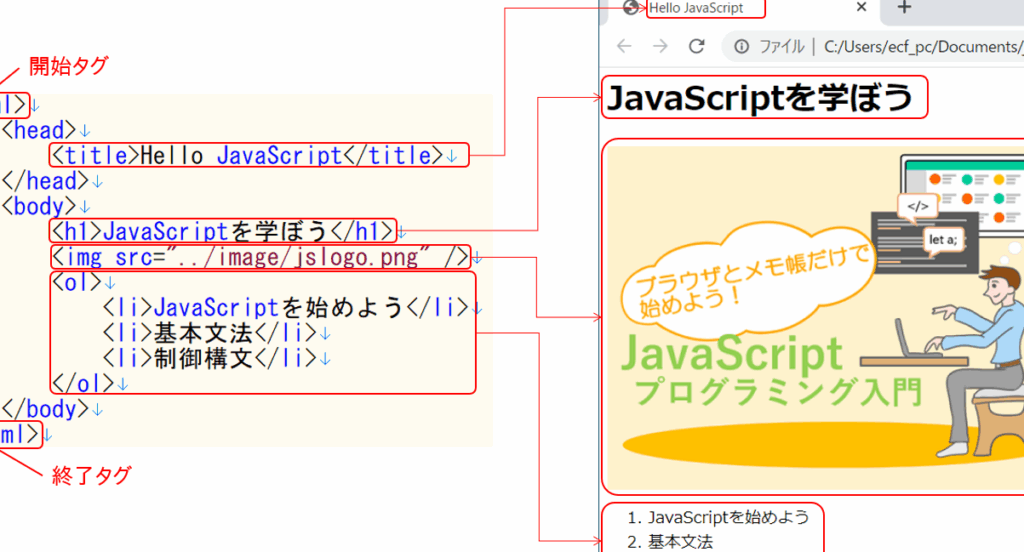Go back using the browser back arrow
Image resolution: width=1024 pixels, height=552 pixels.
[624, 46]
